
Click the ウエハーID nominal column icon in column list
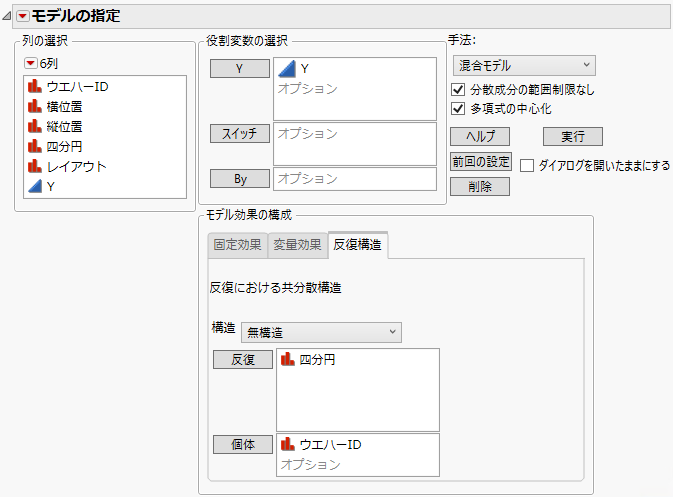pos(35,86)
